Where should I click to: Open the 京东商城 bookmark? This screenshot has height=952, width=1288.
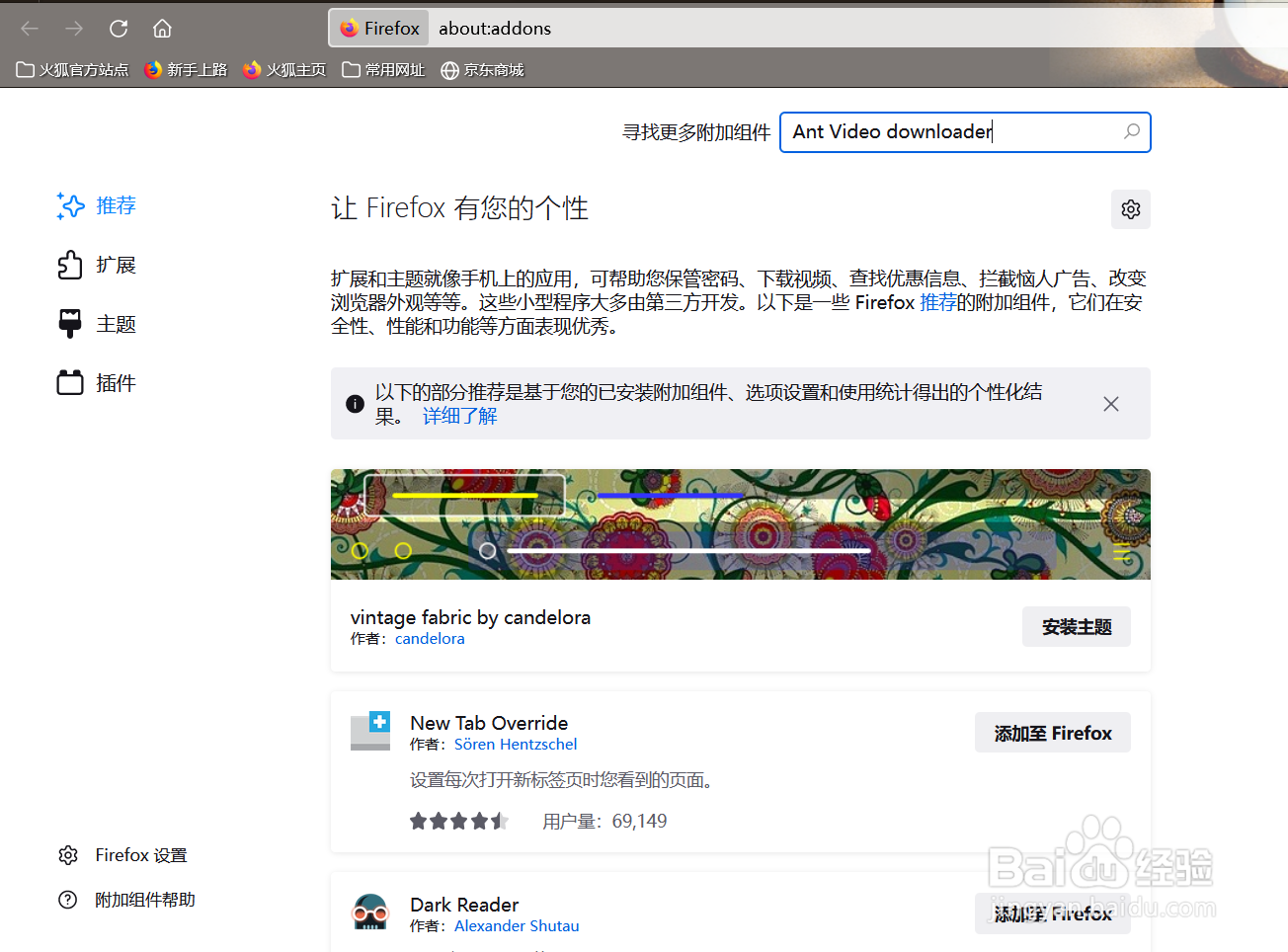[482, 70]
